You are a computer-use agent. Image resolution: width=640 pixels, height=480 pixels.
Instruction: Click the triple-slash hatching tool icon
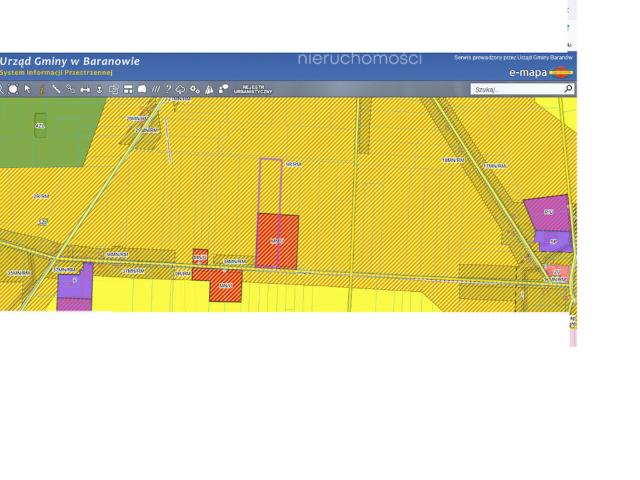pyautogui.click(x=155, y=89)
